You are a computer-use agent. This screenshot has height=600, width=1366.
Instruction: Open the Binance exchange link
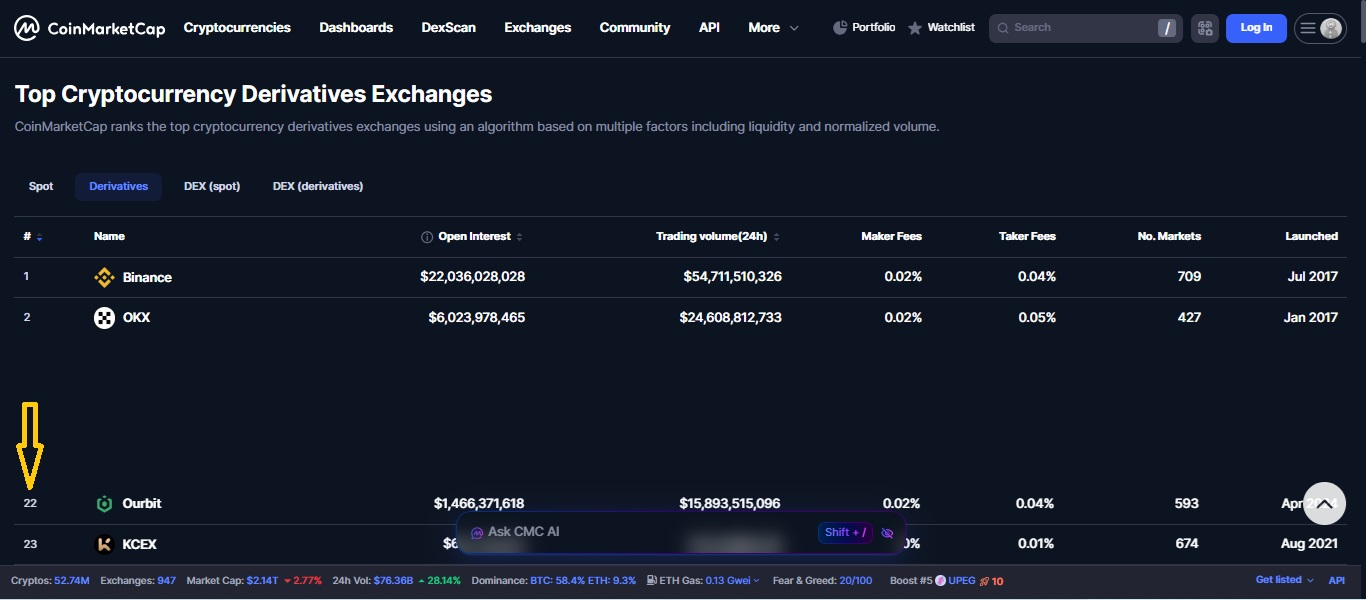coord(147,277)
